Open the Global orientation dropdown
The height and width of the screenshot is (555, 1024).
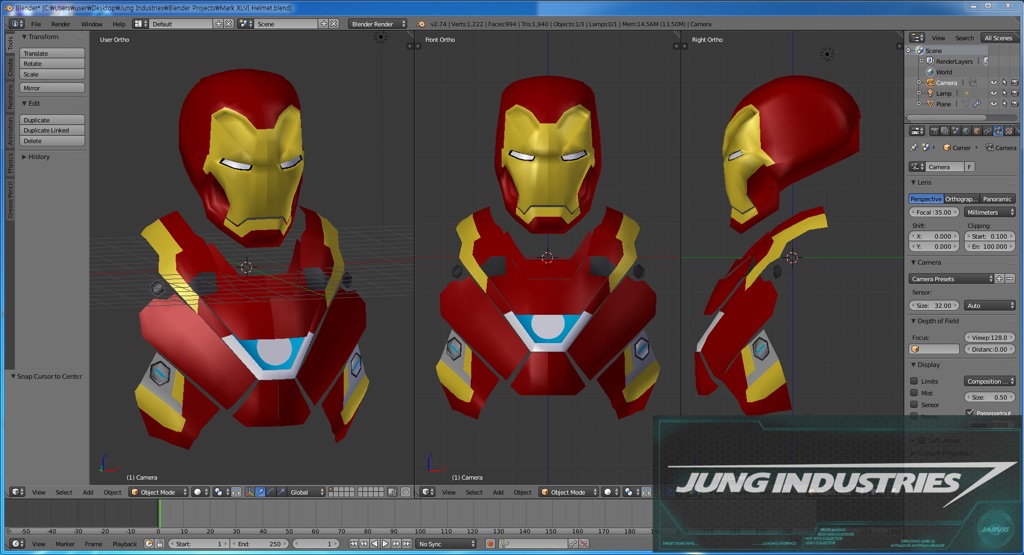tap(306, 492)
